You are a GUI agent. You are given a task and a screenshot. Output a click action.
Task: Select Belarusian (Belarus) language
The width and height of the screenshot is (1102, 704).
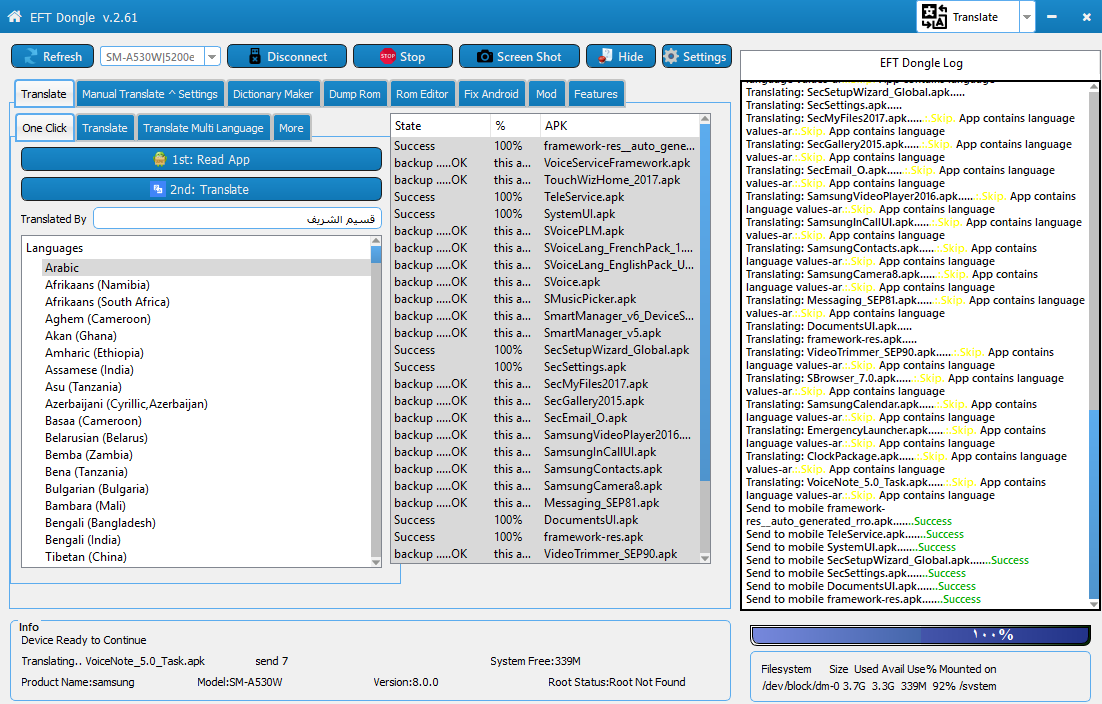coord(96,438)
